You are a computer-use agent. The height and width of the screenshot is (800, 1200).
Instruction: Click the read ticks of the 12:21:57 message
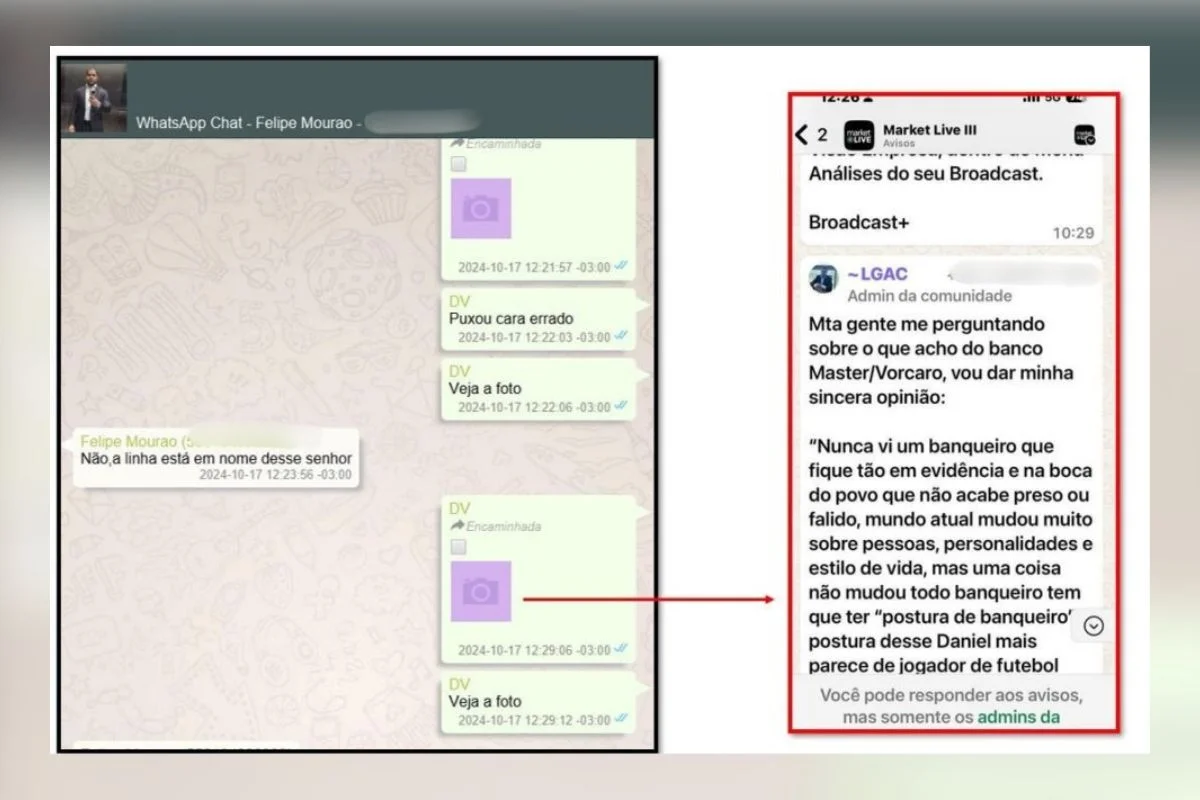(621, 267)
